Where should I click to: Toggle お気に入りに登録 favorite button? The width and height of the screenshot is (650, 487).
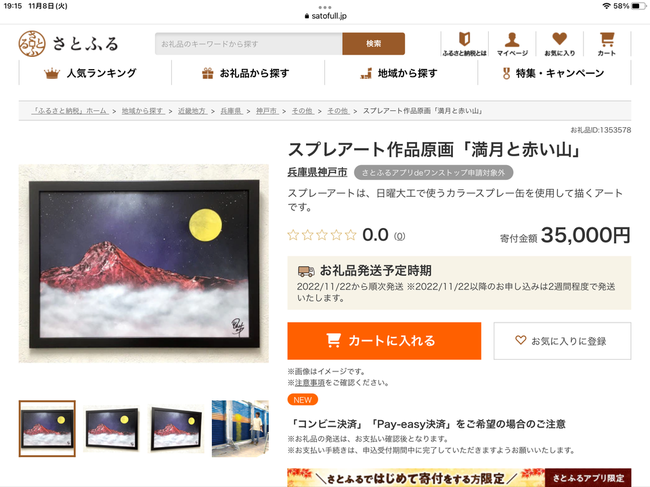click(x=562, y=341)
